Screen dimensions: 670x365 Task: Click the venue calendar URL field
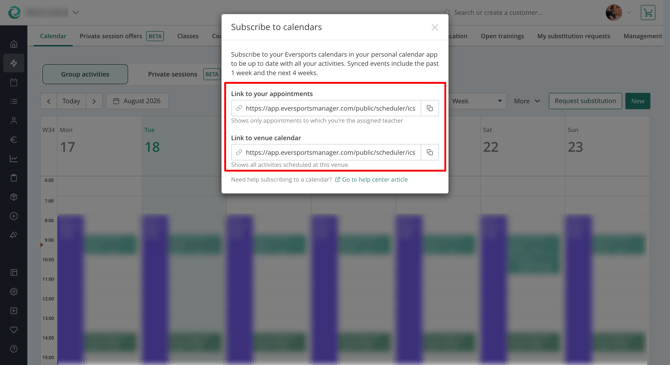(326, 152)
